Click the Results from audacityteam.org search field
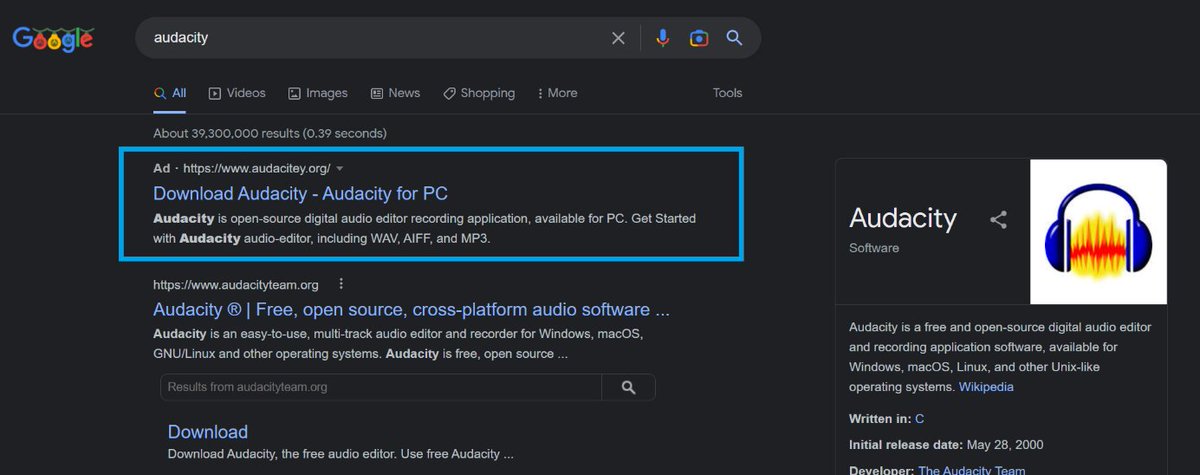The height and width of the screenshot is (475, 1200). 380,387
